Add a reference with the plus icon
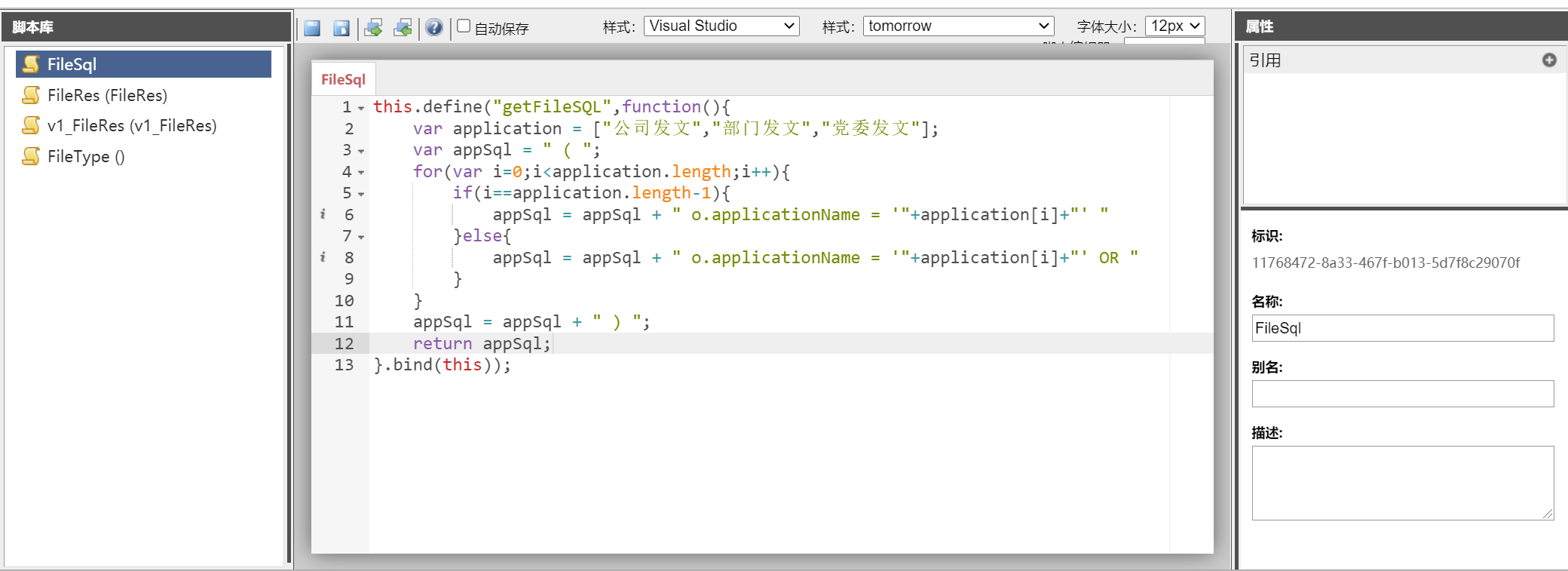 pyautogui.click(x=1549, y=60)
